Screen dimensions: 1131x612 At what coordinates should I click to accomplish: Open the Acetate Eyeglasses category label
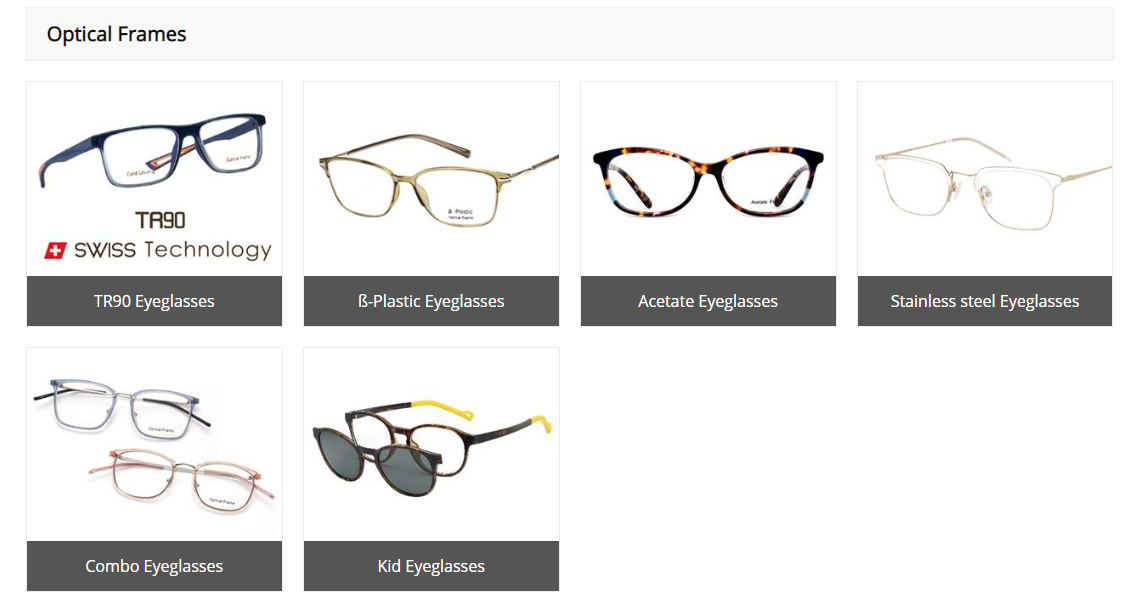coord(708,301)
